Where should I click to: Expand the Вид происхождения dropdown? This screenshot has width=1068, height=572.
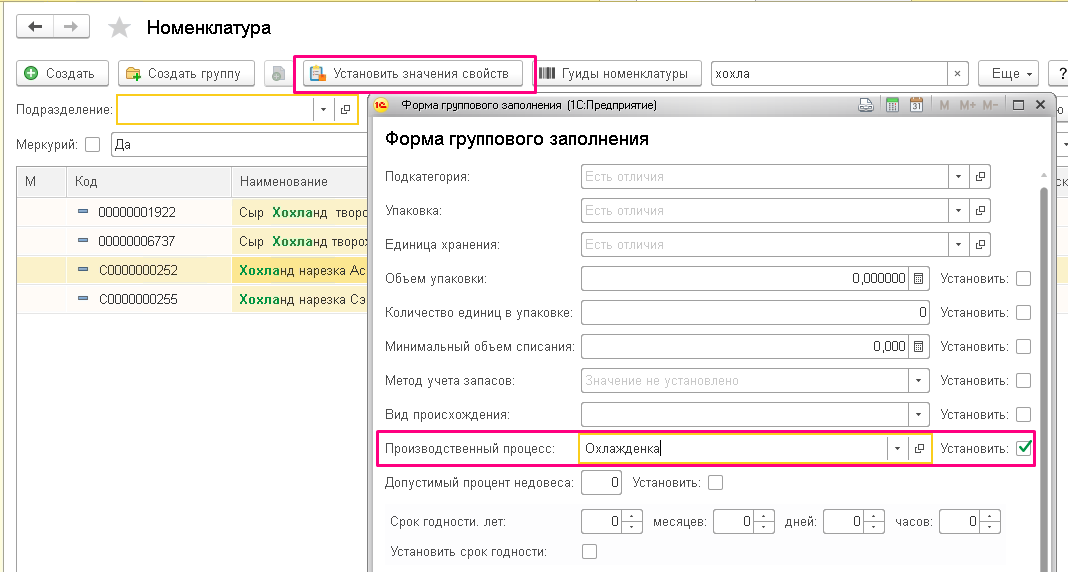tap(919, 415)
